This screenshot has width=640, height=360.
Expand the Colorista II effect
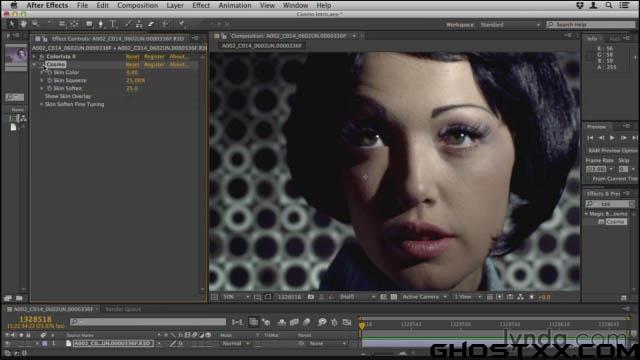tap(34, 57)
